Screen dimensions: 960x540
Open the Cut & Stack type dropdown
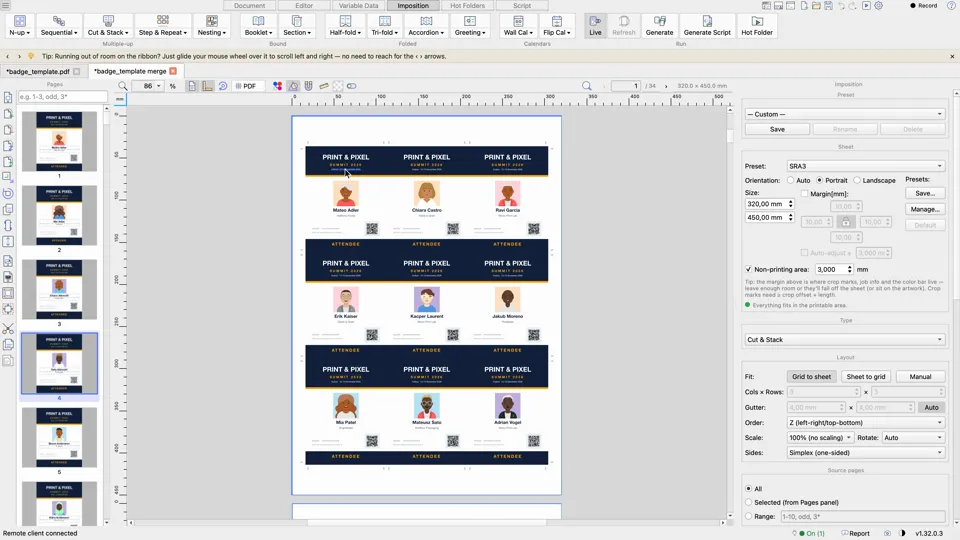coord(844,339)
